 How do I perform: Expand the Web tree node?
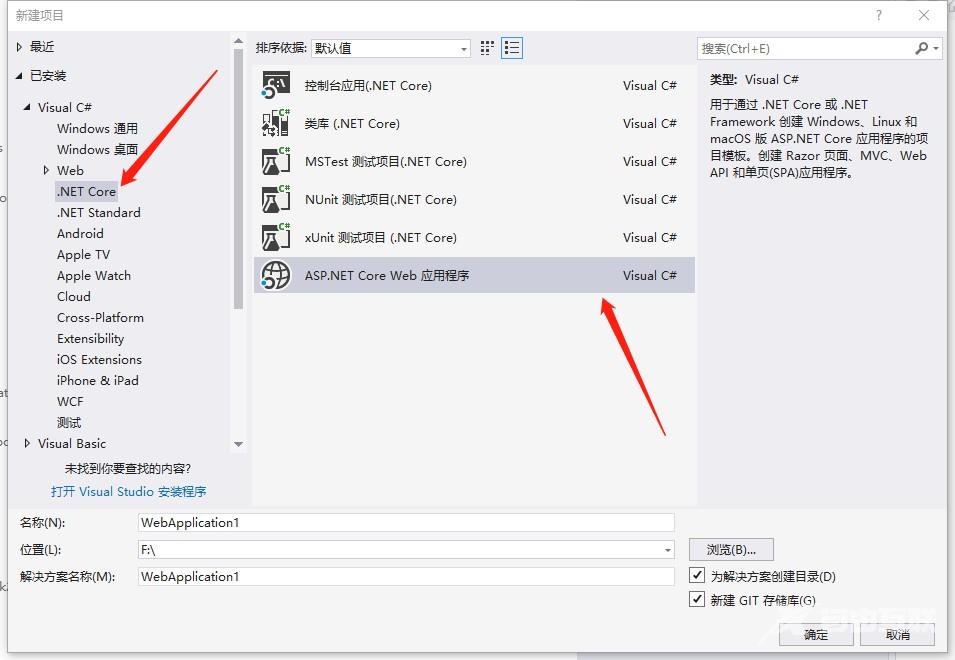tap(46, 170)
